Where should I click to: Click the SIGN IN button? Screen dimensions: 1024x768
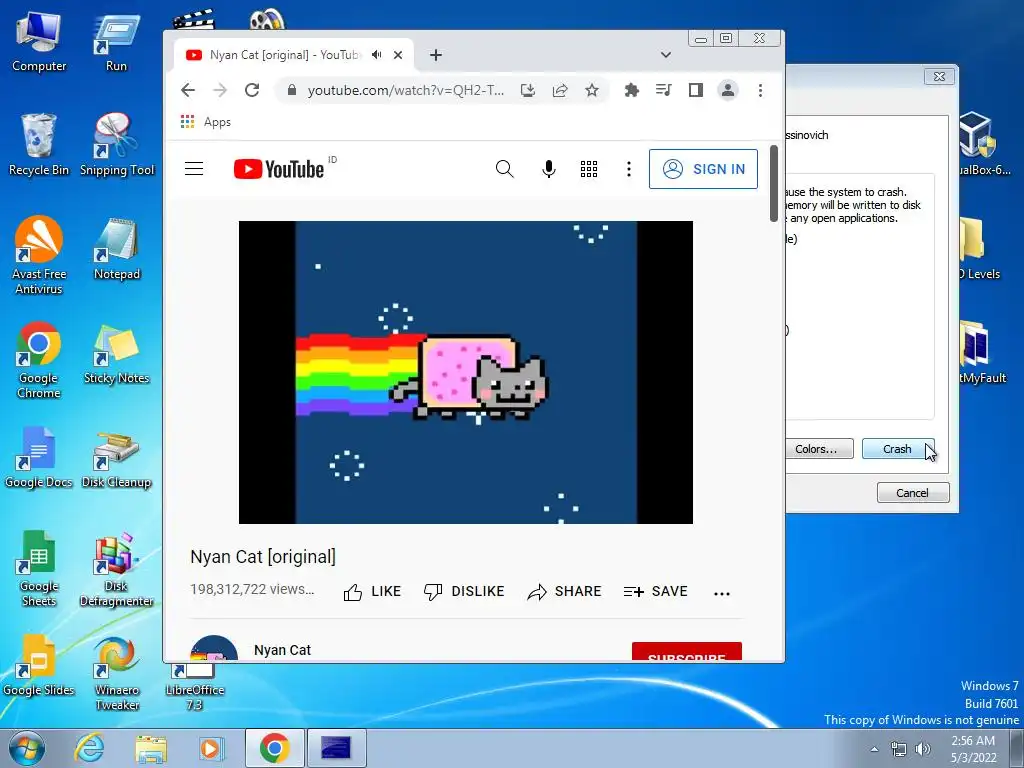click(x=703, y=169)
